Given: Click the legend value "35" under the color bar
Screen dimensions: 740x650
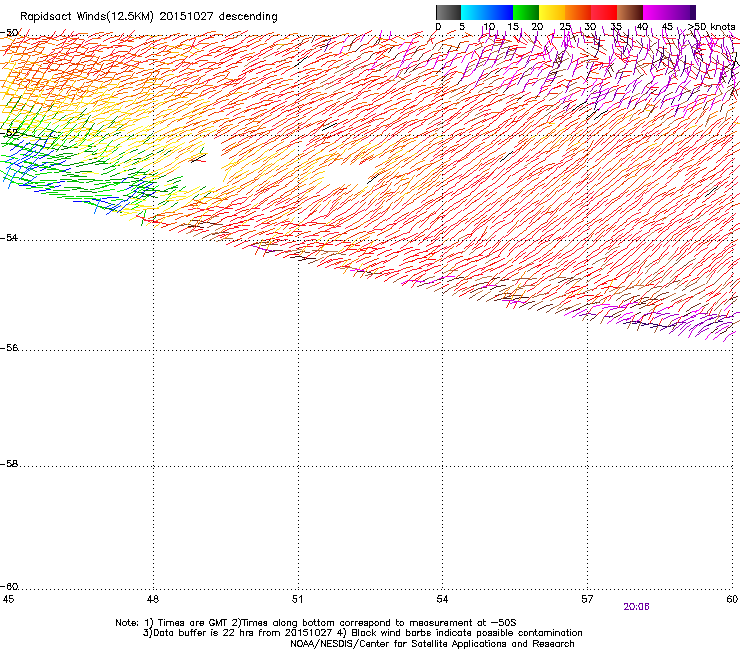Looking at the screenshot, I should (616, 26).
